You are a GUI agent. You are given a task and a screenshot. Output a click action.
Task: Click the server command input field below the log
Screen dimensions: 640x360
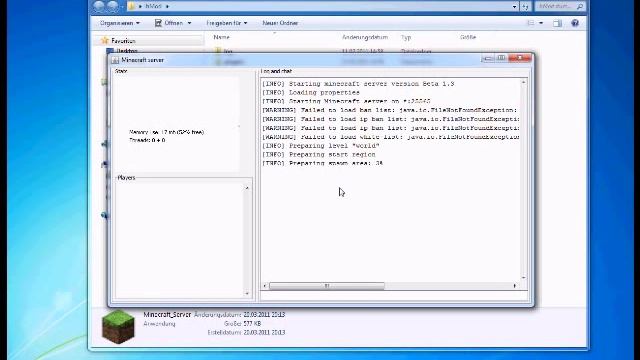[394, 296]
